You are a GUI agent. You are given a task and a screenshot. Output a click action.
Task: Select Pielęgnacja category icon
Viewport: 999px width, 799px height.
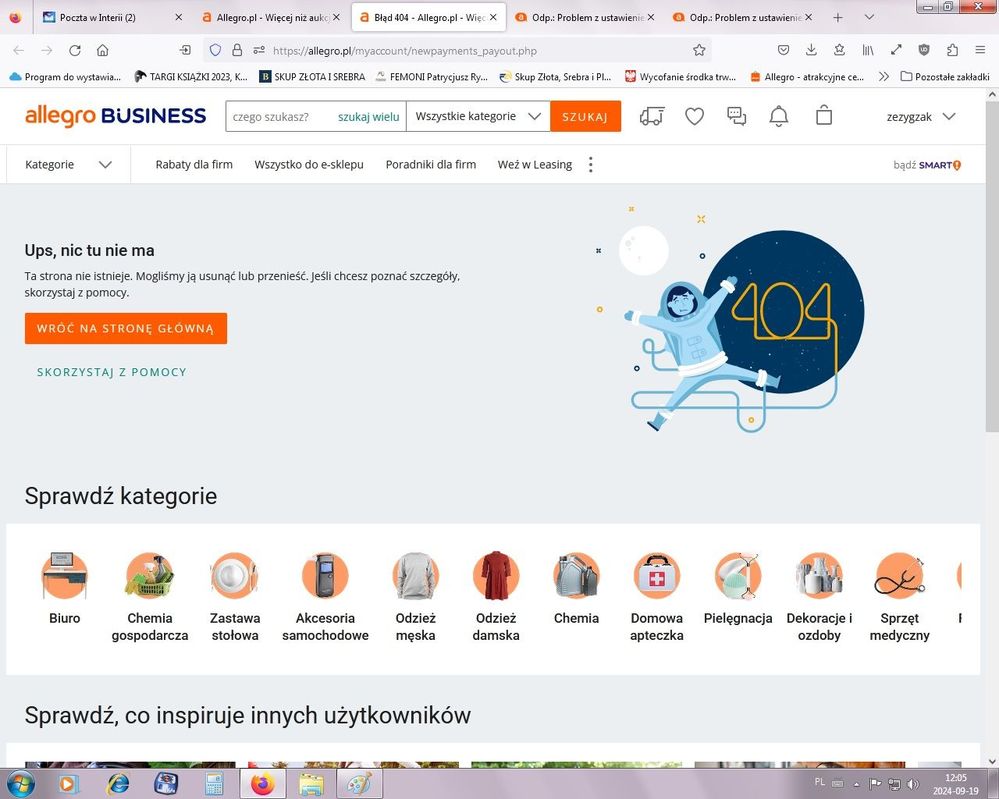pyautogui.click(x=738, y=576)
